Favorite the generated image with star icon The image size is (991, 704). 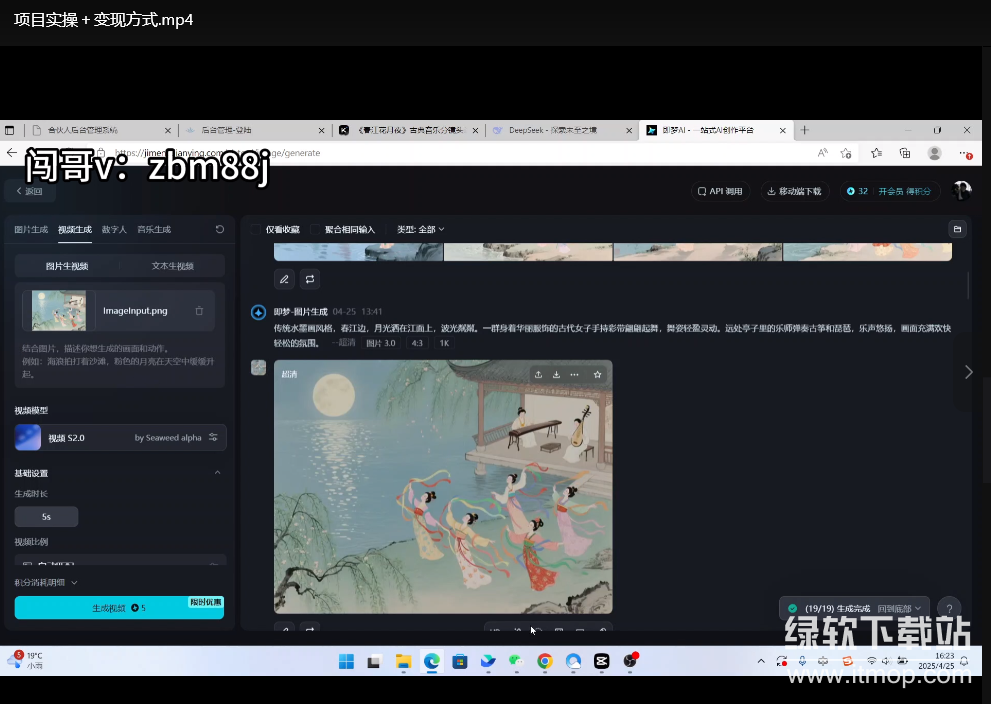click(x=597, y=374)
